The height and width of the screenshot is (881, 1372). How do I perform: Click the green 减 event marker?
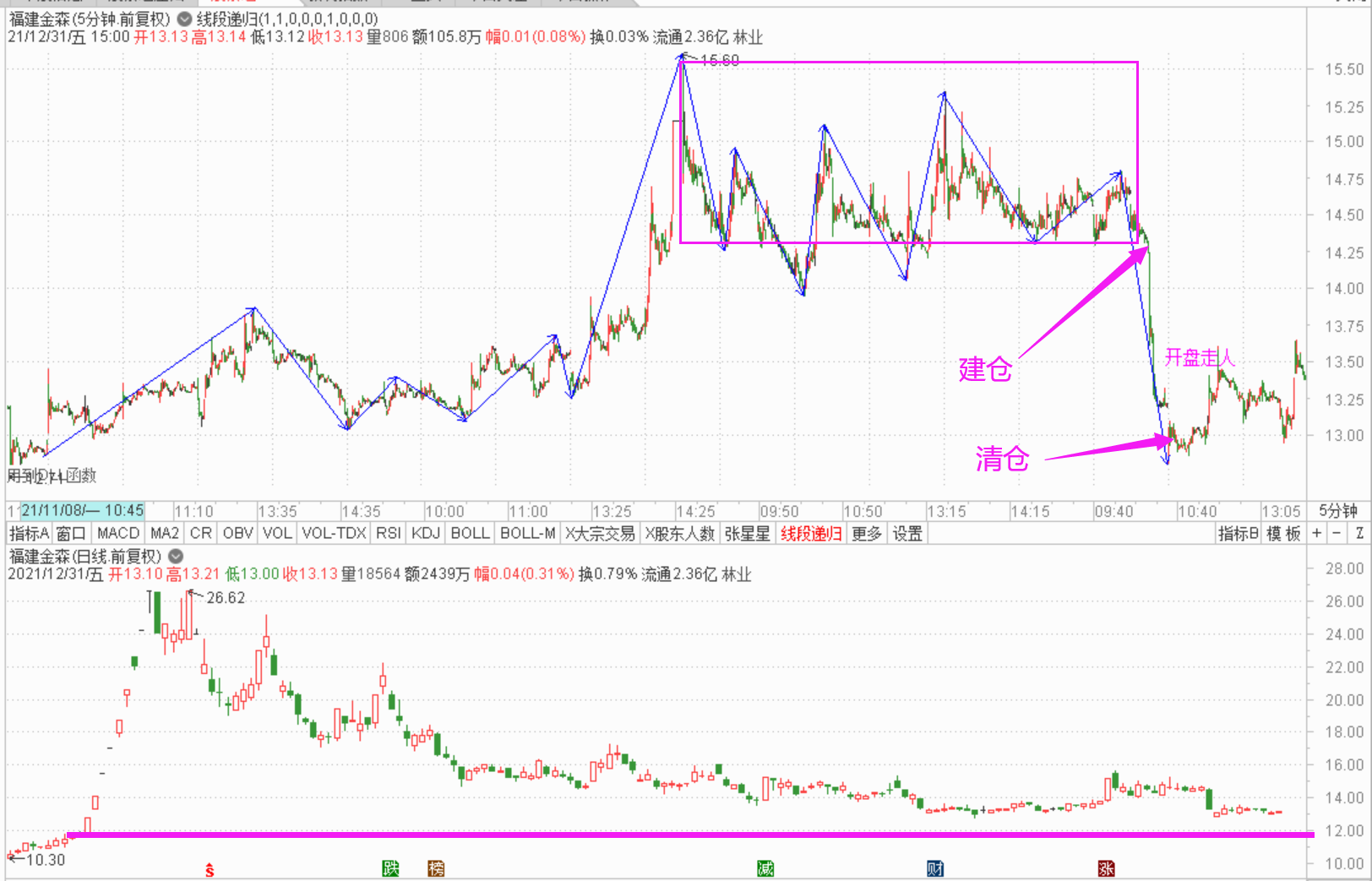click(765, 868)
